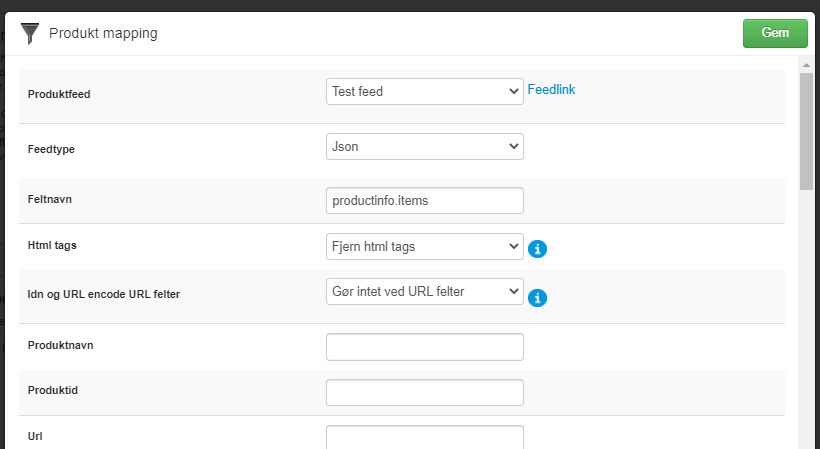820x449 pixels.
Task: Click the info icon next to Html tags
Action: 537,249
